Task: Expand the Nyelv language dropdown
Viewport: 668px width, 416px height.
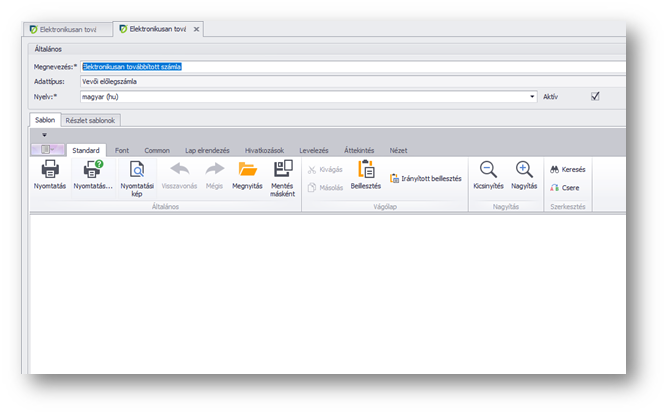Action: pos(532,97)
